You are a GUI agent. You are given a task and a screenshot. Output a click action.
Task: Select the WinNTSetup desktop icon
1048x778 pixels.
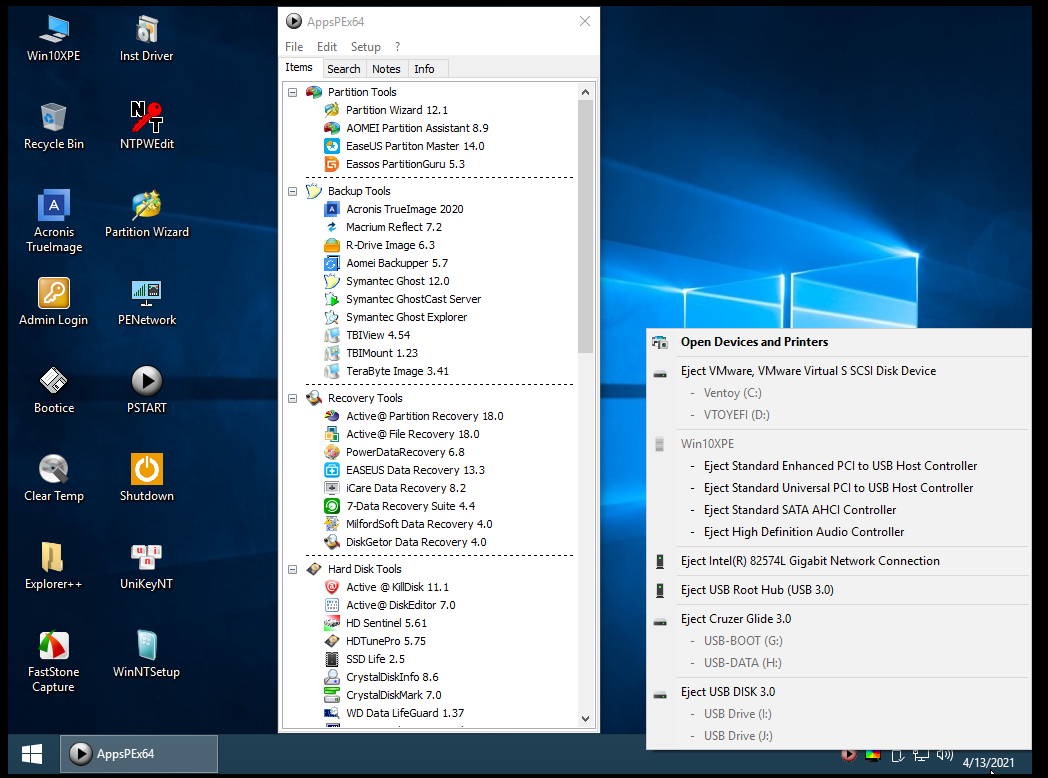tap(146, 654)
